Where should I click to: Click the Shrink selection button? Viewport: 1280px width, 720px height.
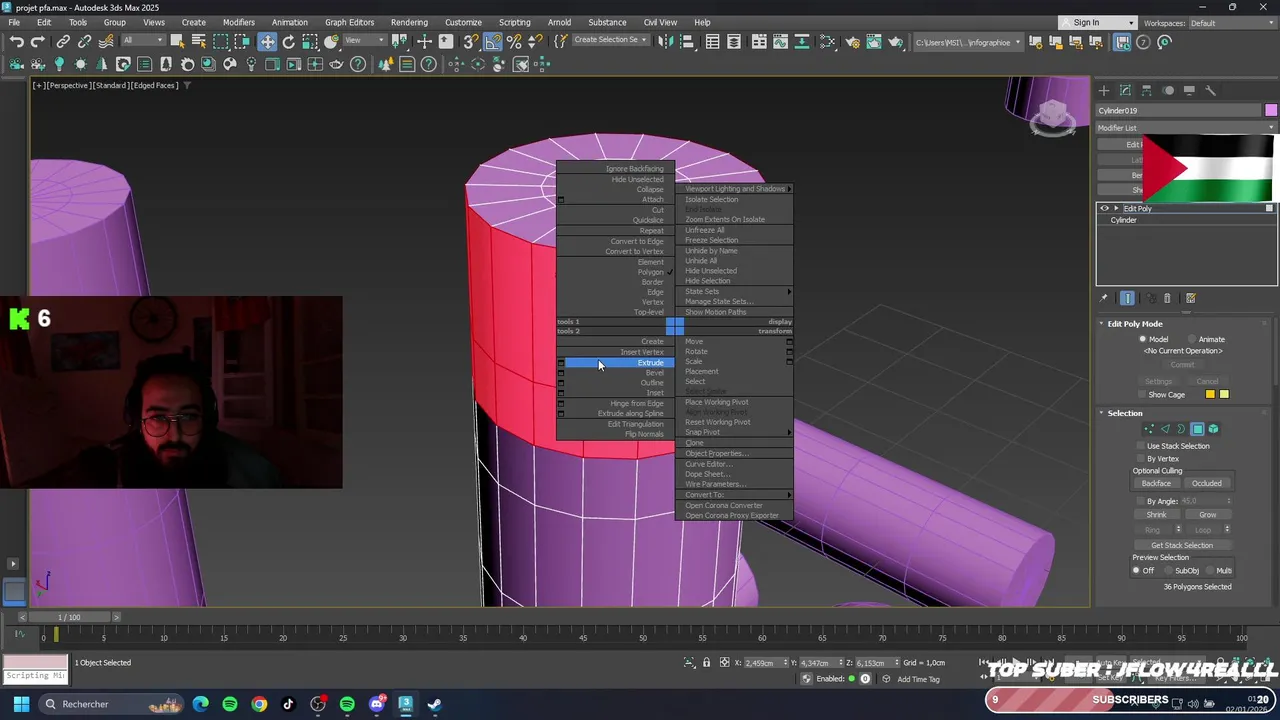tap(1157, 515)
